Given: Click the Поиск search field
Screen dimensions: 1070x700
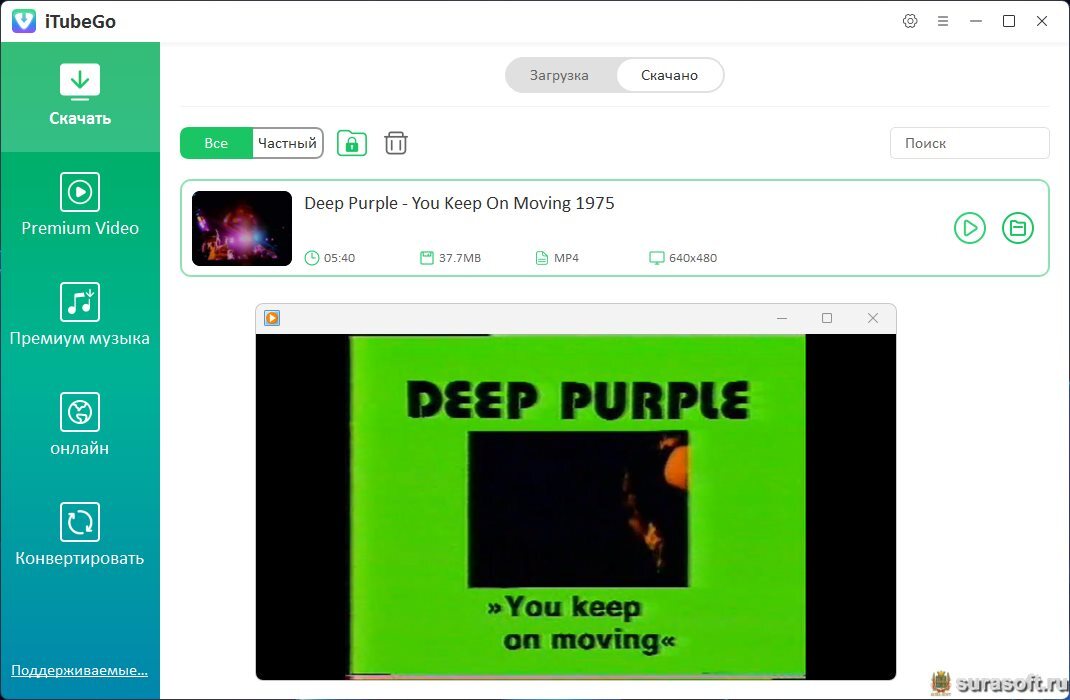Looking at the screenshot, I should point(970,143).
